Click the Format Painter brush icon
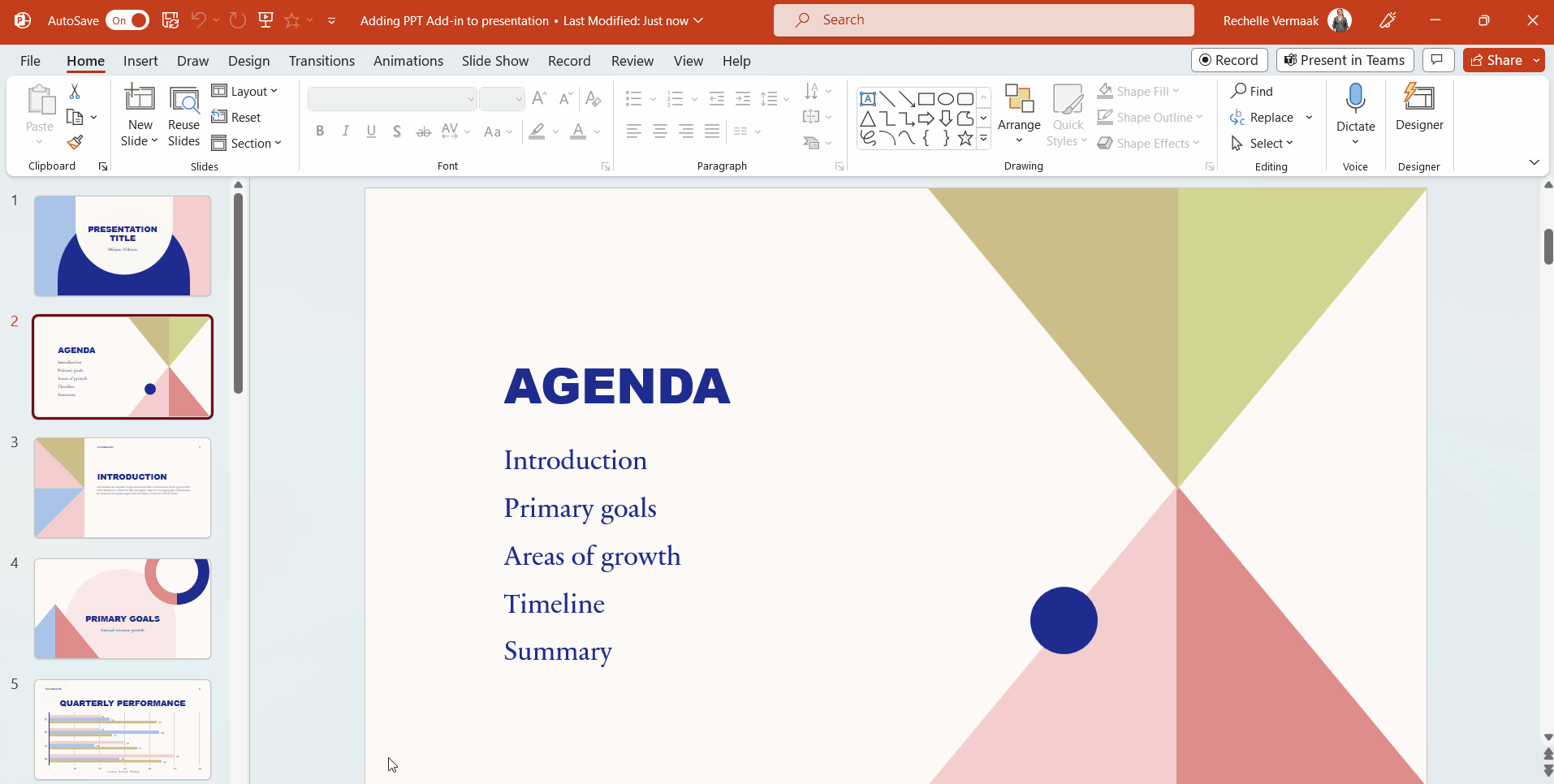The width and height of the screenshot is (1554, 784). [75, 143]
